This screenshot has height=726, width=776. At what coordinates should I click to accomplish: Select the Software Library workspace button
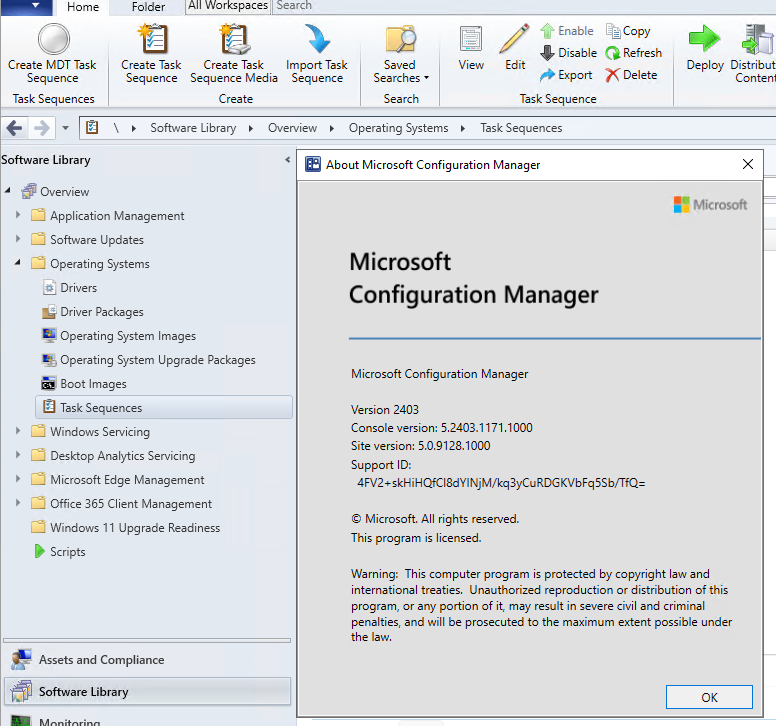pyautogui.click(x=147, y=691)
